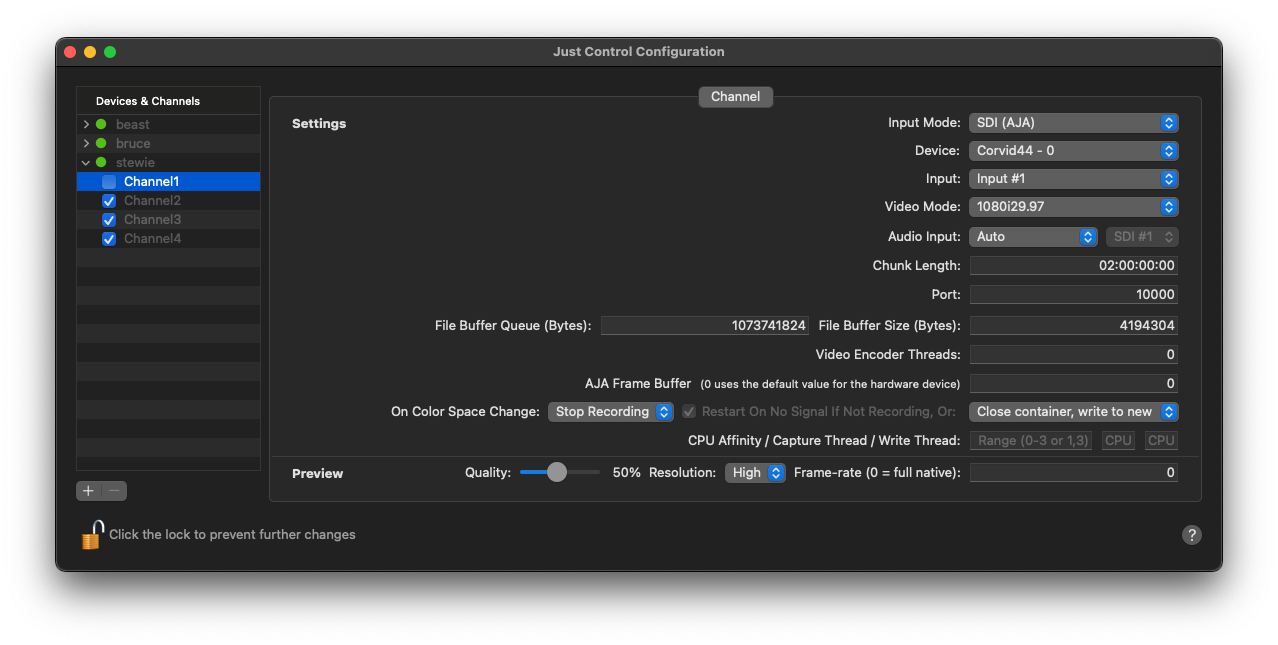Click the Video Encoder Threads field
The image size is (1278, 645).
[x=1073, y=355]
